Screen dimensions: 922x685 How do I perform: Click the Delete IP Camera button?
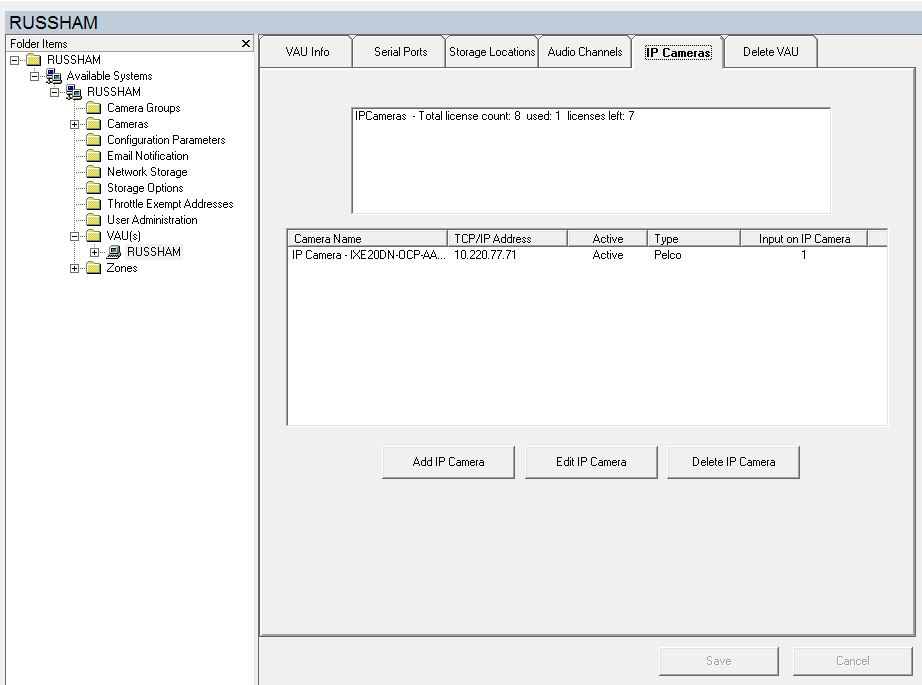pos(733,461)
